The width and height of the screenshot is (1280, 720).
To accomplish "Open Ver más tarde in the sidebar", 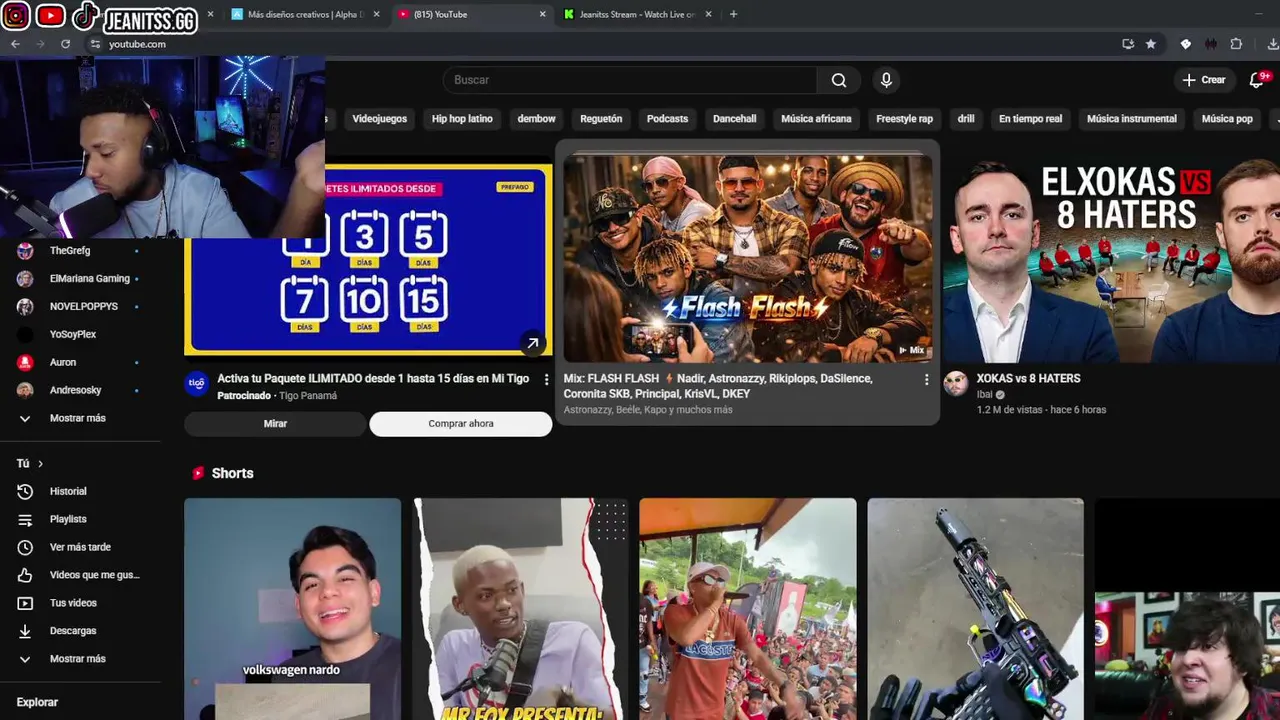I will [80, 547].
